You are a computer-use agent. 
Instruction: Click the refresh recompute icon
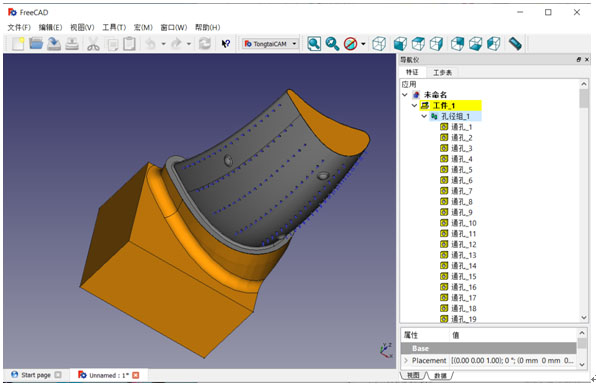[x=204, y=44]
